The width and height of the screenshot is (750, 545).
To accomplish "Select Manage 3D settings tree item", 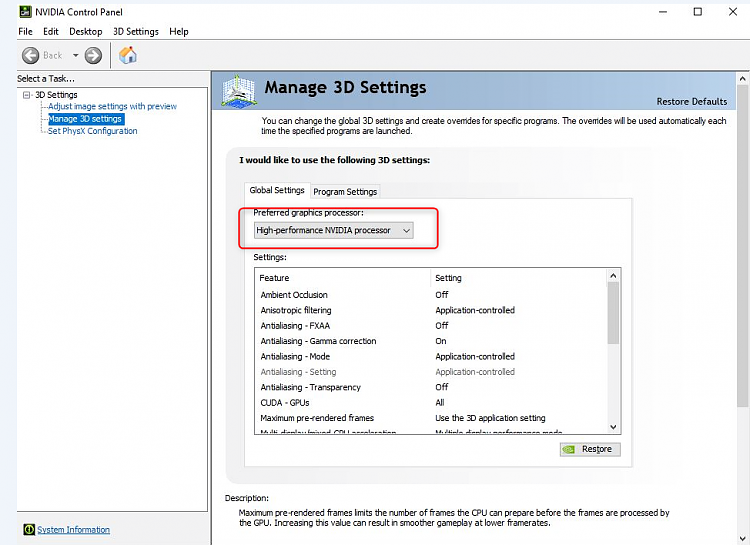I will click(86, 119).
